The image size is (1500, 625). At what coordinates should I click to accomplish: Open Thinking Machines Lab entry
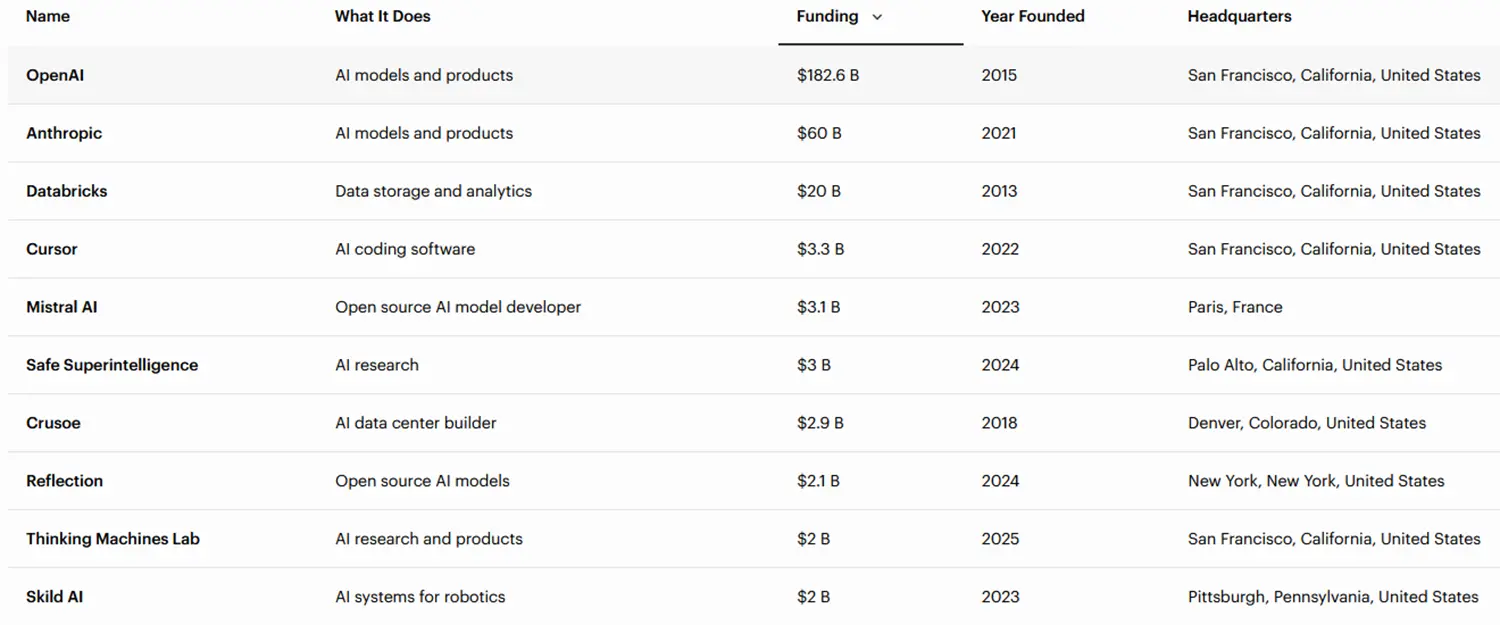[x=113, y=539]
